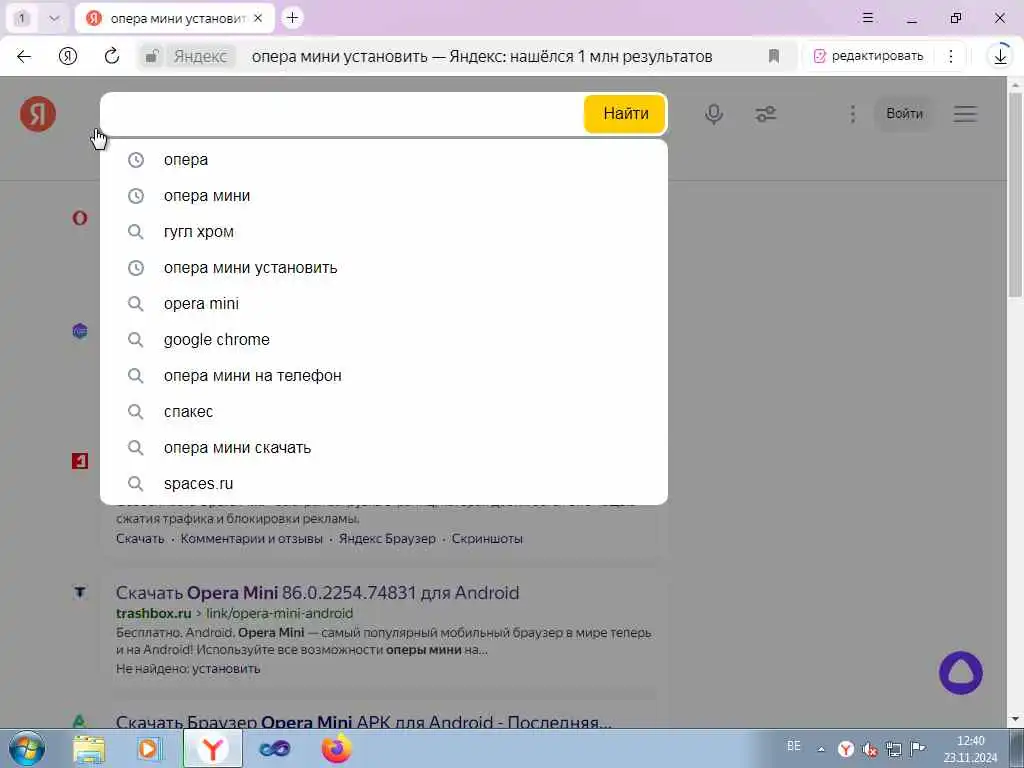
Task: Open Yandex home via the Я toolbar icon
Action: [68, 56]
